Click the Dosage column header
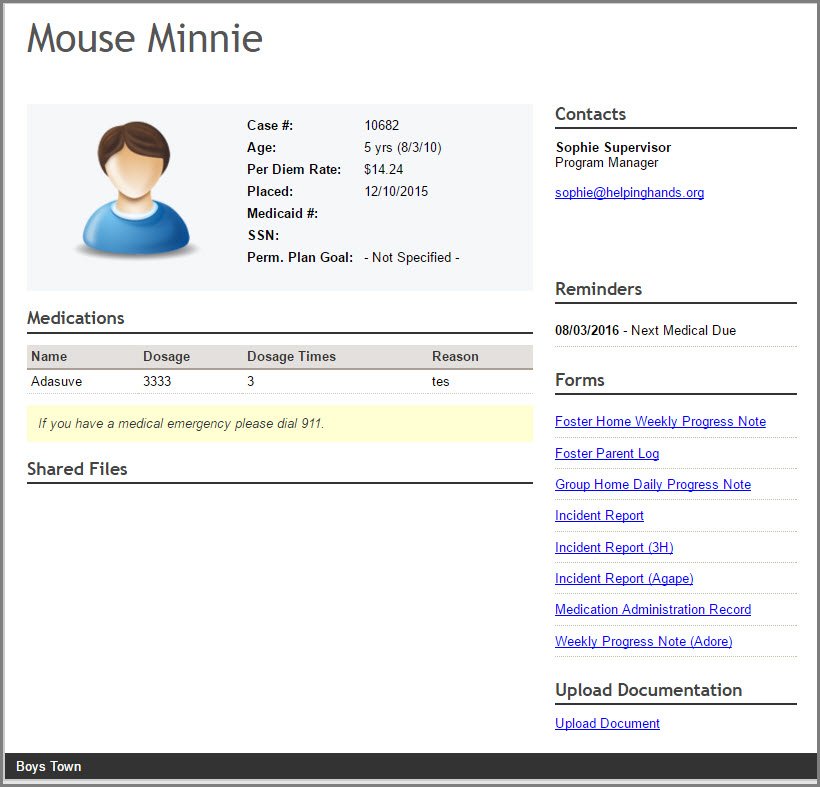Viewport: 820px width, 787px height. point(166,357)
